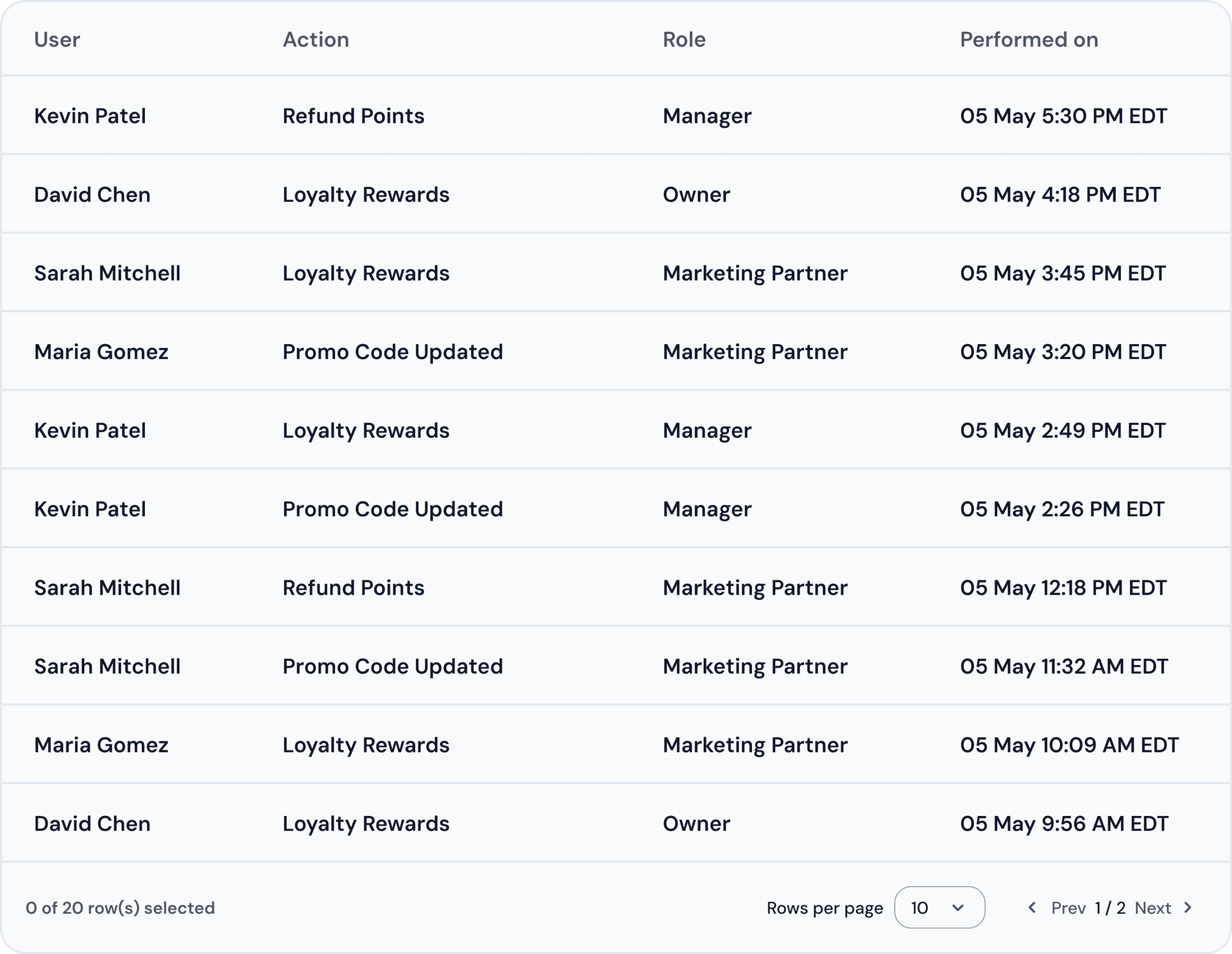This screenshot has width=1232, height=954.
Task: Click Refund Points in the 5:30 PM row
Action: coord(354,116)
